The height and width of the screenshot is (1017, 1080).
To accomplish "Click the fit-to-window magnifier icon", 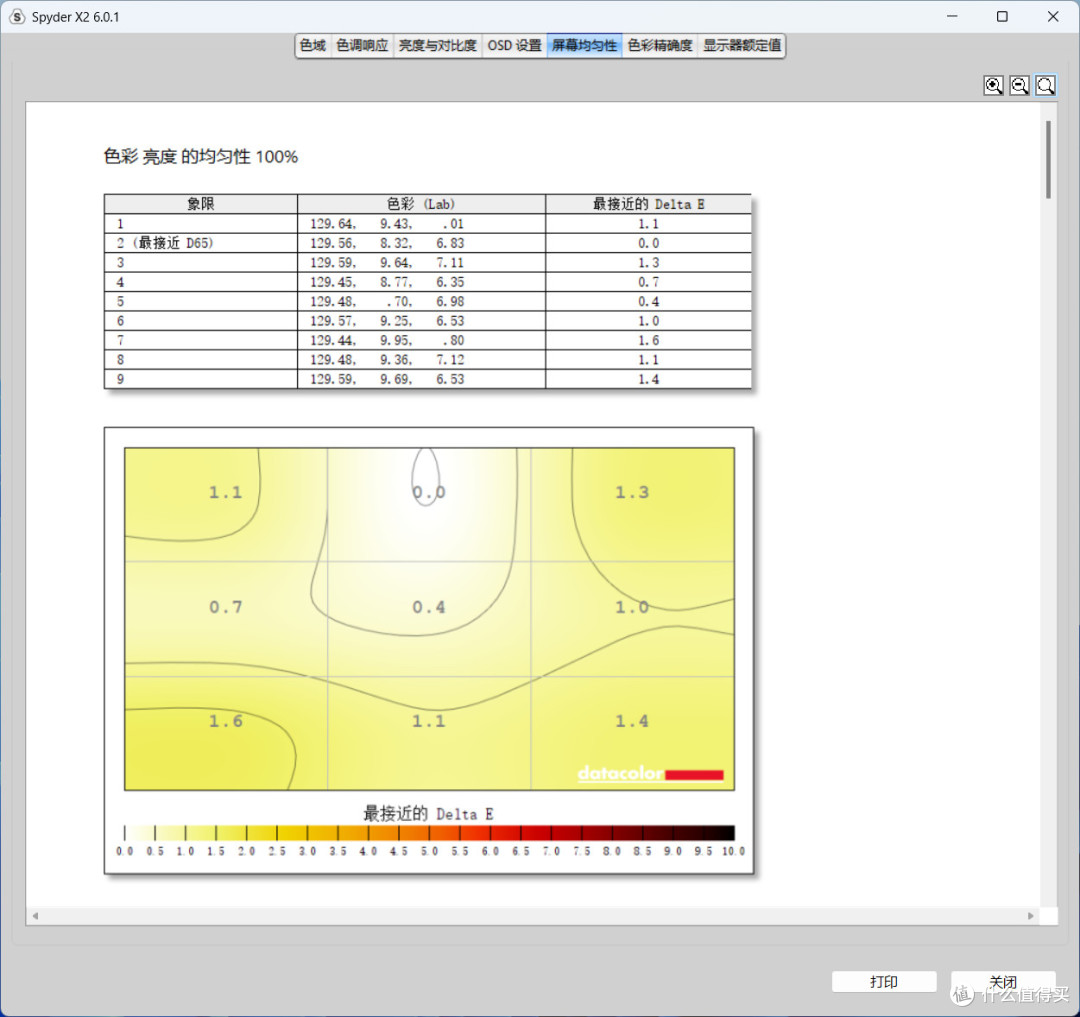I will pos(1046,85).
